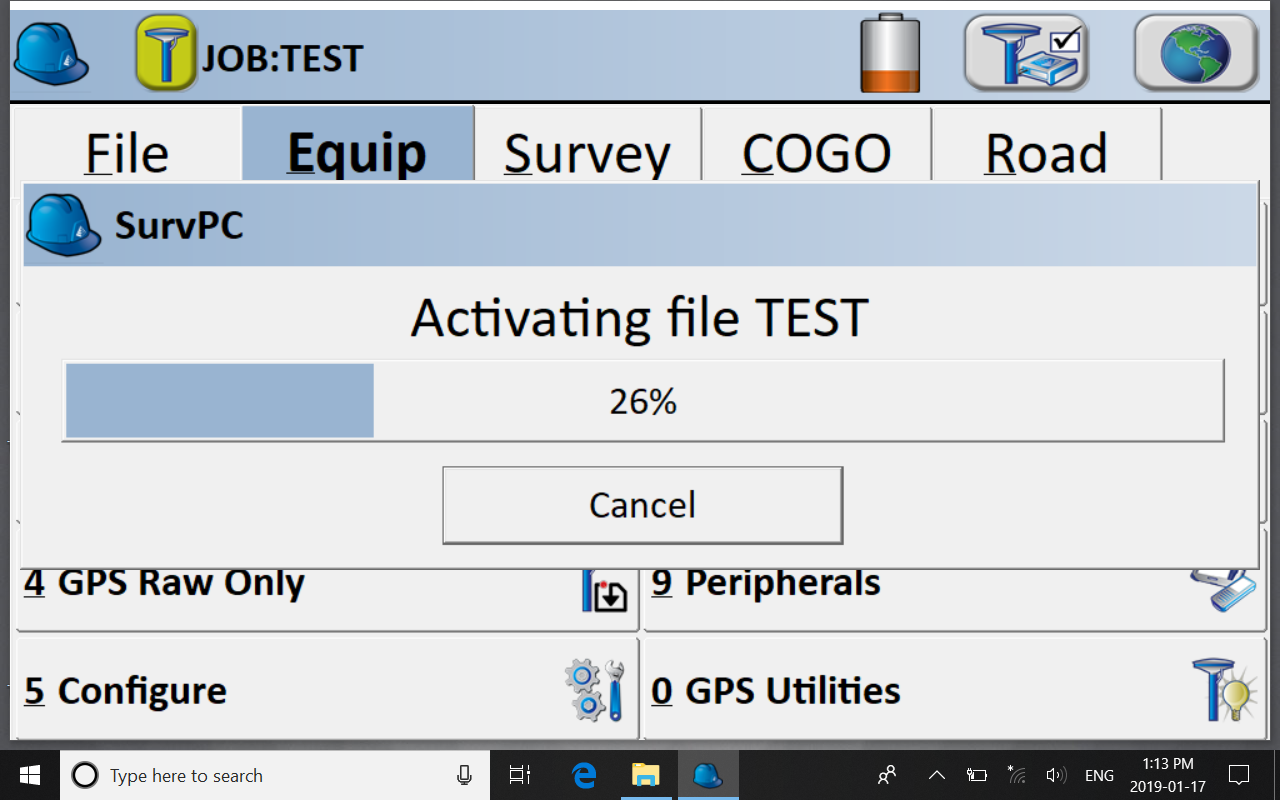Open the Windows Start menu
This screenshot has width=1280, height=800.
pyautogui.click(x=29, y=775)
